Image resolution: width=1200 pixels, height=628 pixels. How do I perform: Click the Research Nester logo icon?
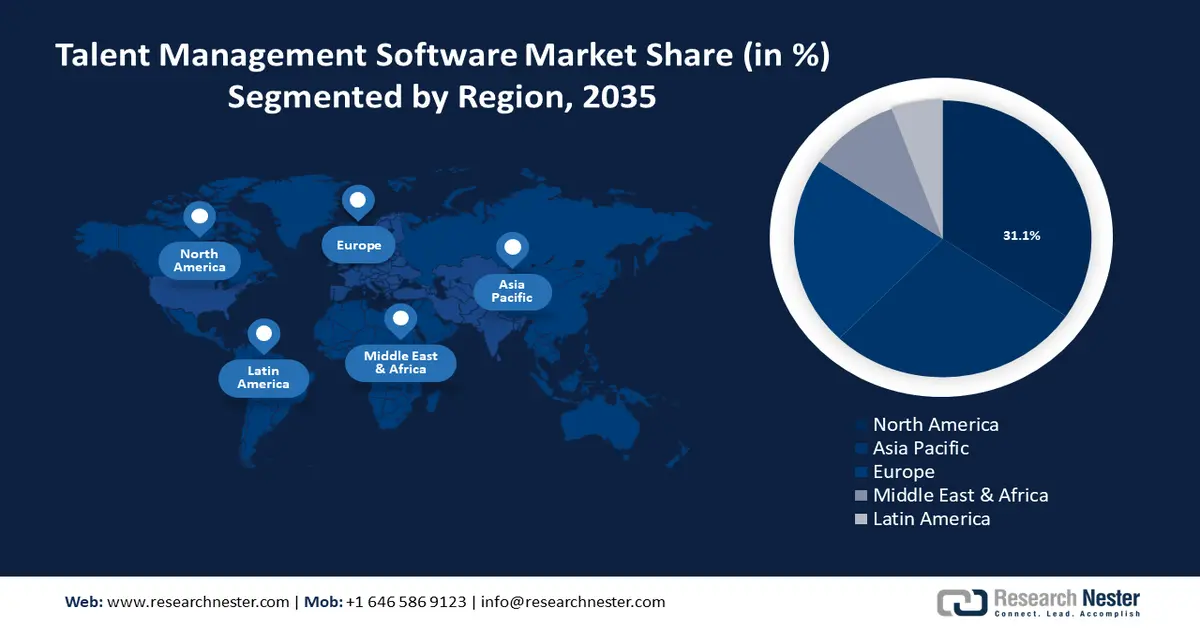coord(962,602)
